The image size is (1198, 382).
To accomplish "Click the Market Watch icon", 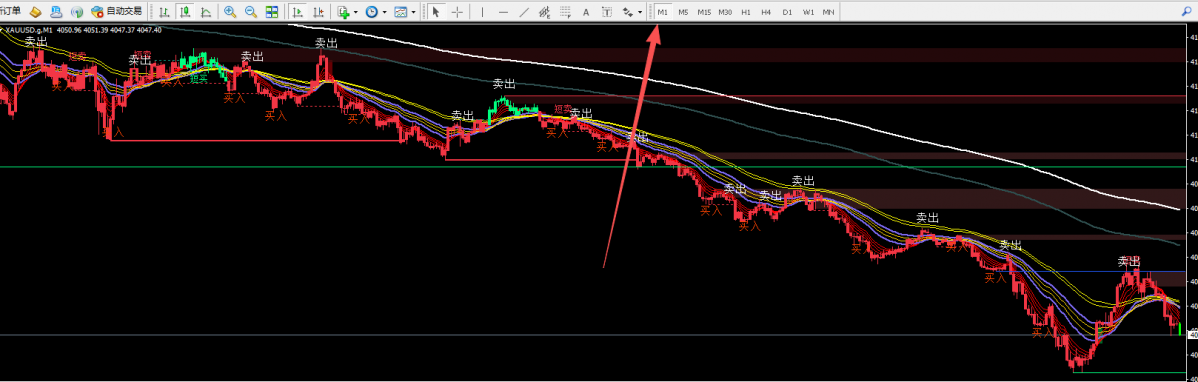I will coord(35,11).
